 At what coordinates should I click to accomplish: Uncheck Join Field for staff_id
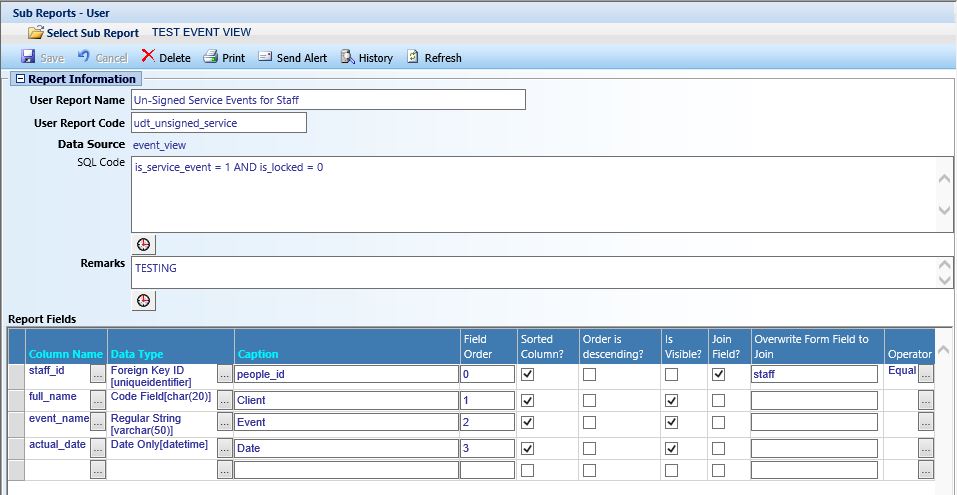tap(719, 374)
